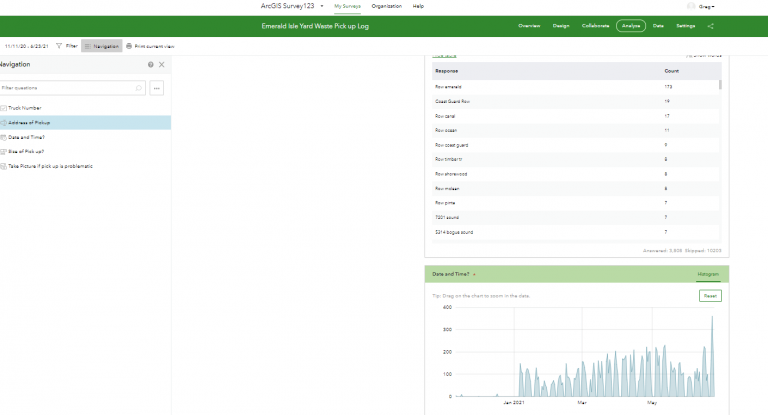This screenshot has height=415, width=768.
Task: Click the Row ocean response
Action: pyautogui.click(x=575, y=130)
